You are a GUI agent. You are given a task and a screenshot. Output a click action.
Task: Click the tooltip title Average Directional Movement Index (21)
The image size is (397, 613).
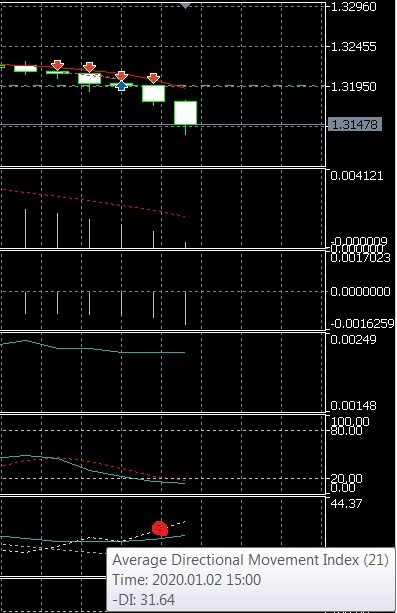[250, 560]
